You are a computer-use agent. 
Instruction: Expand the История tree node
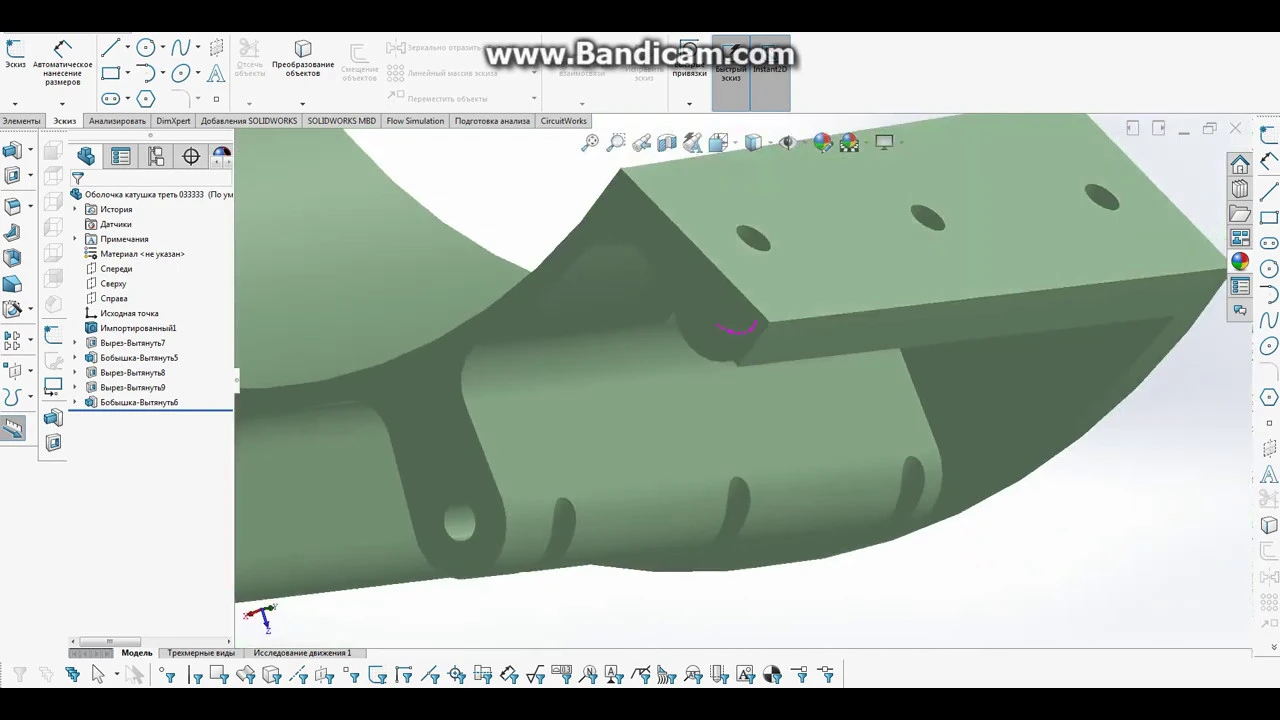(75, 210)
